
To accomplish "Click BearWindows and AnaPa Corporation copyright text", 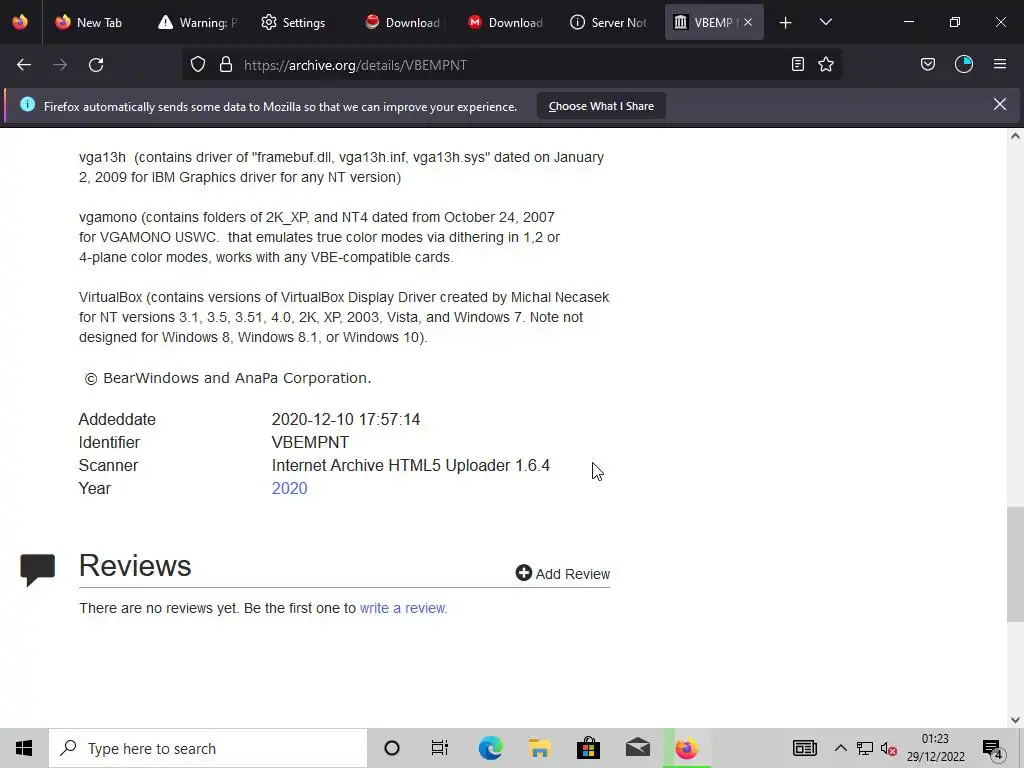I will [x=228, y=378].
